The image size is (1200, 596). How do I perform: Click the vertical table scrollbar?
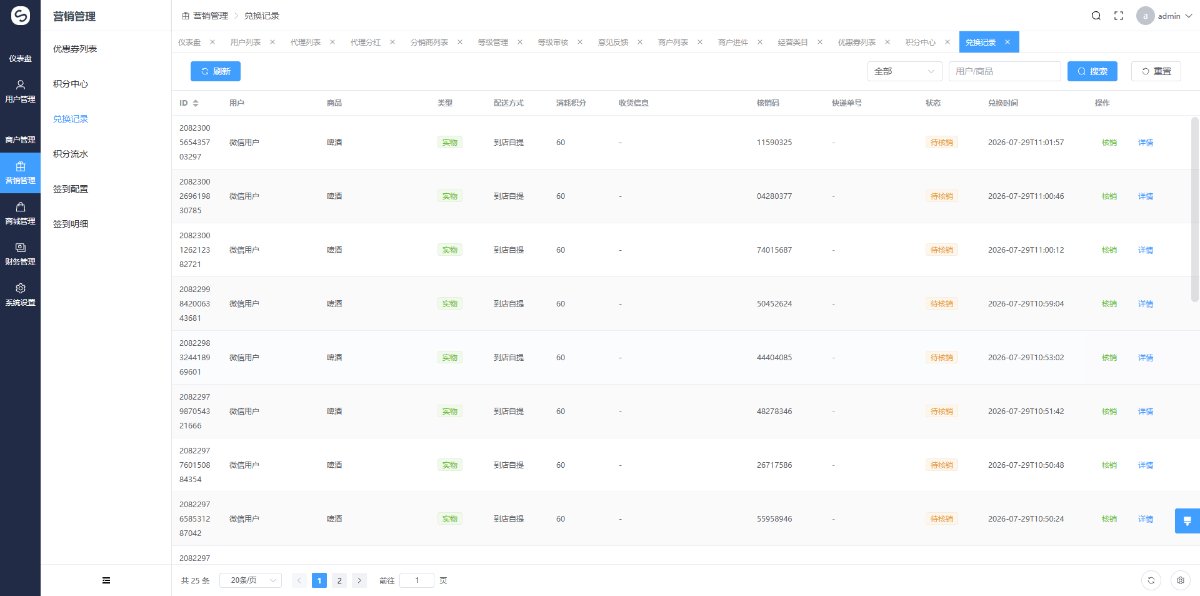pos(1194,208)
